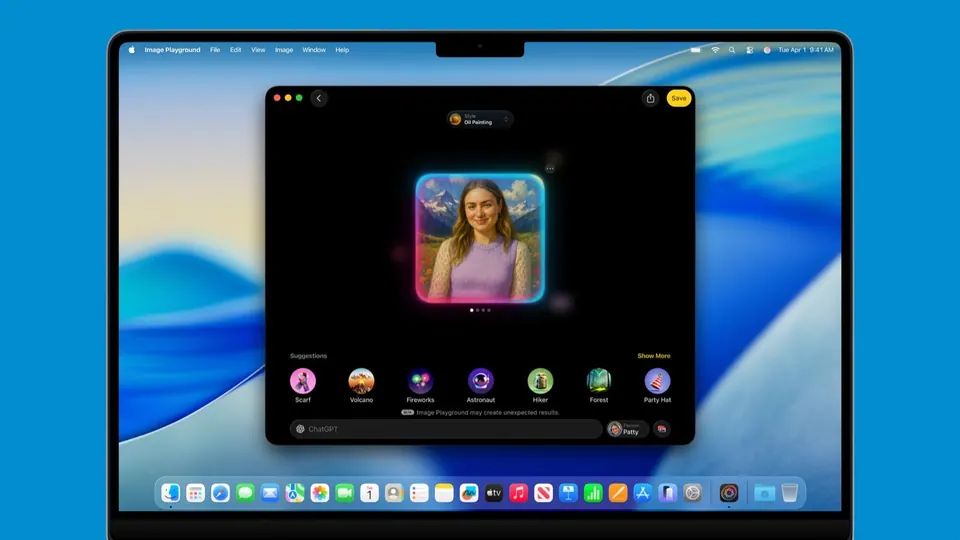Click the image page indicator dots
This screenshot has width=960, height=540.
click(480, 310)
